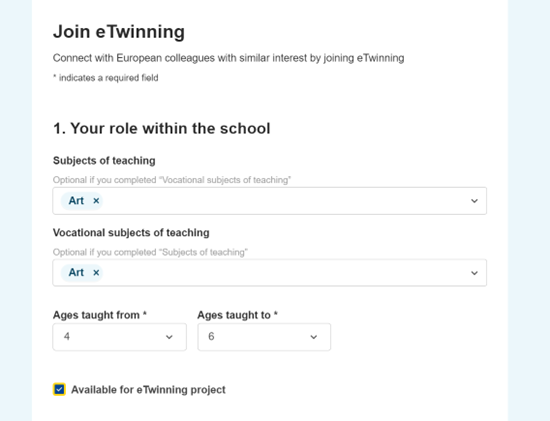Focus the Subjects of teaching multi-select field
The image size is (550, 421).
269,201
